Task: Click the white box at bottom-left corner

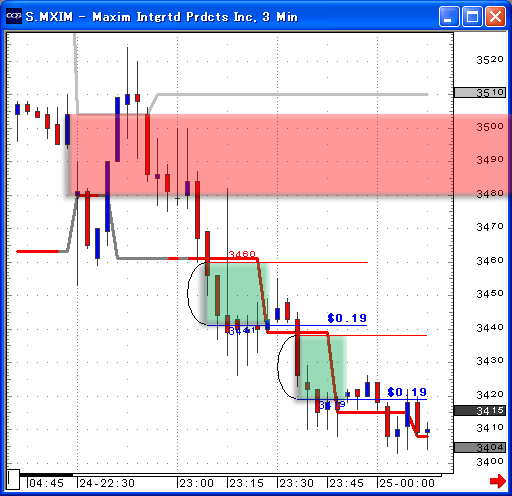Action: 13,479
